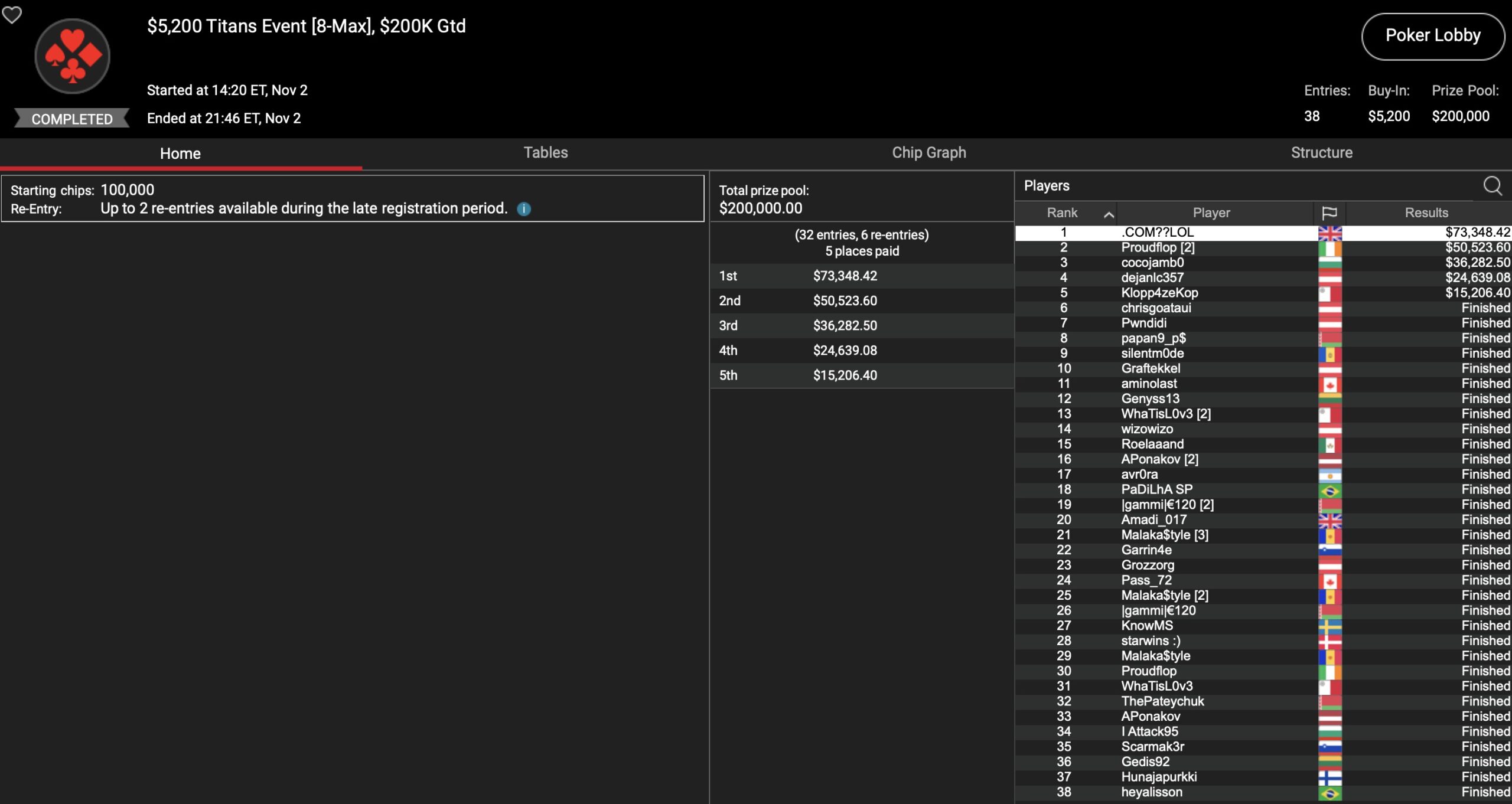Sort by the Player column header
1512x804 pixels.
click(1211, 213)
